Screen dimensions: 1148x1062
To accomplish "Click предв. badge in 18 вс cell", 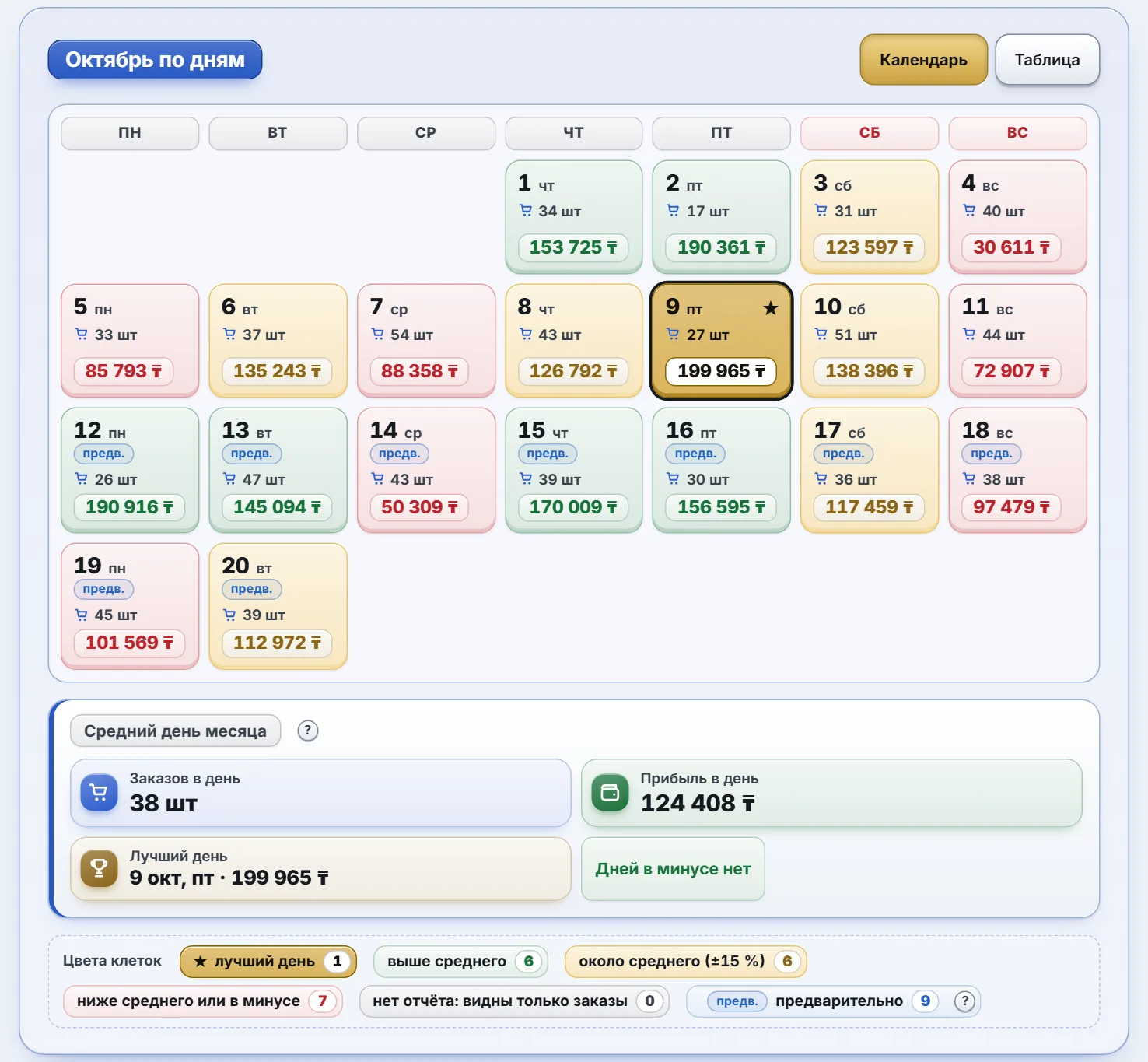I will (992, 454).
